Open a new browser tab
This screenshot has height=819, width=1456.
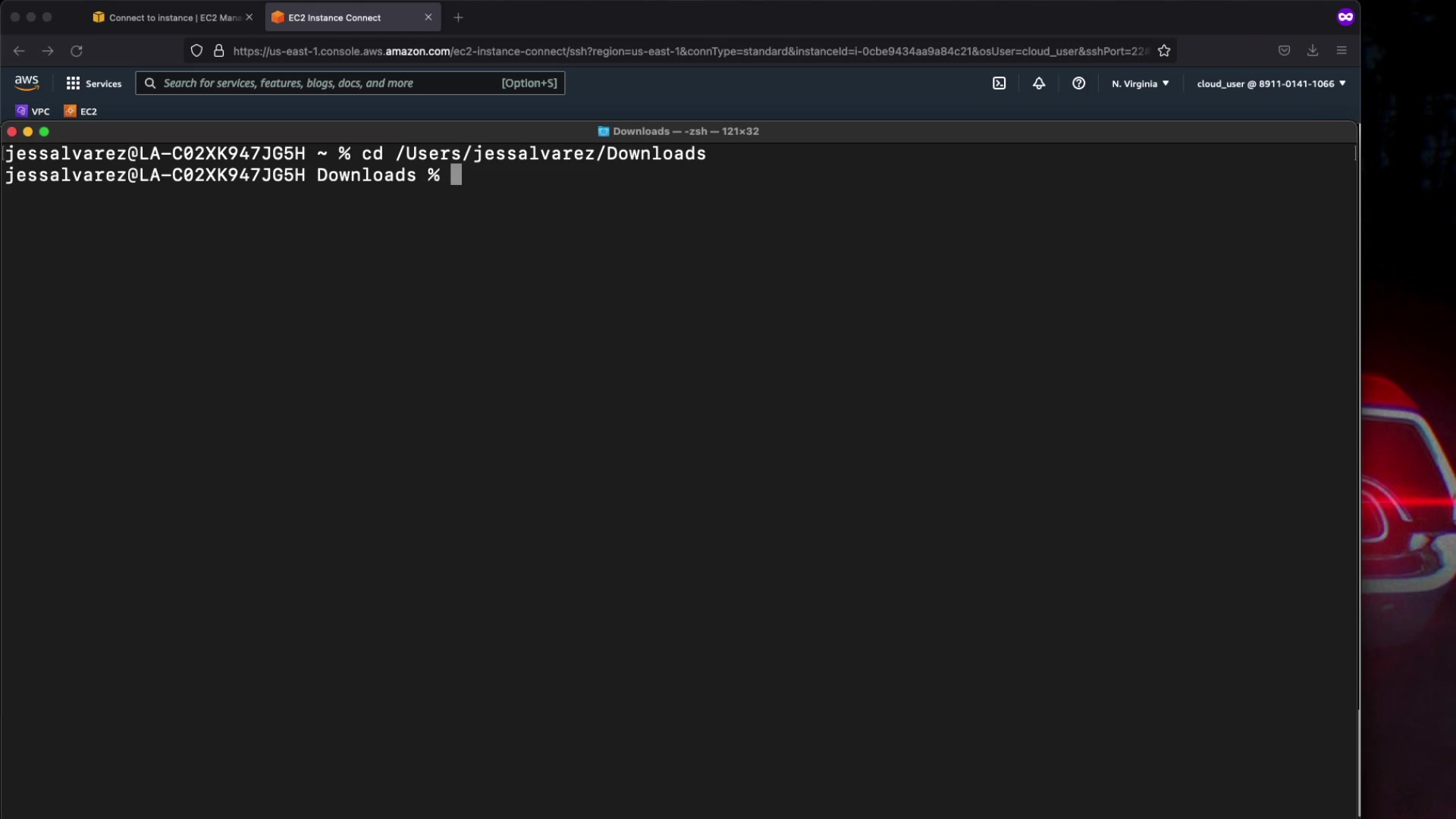[458, 17]
